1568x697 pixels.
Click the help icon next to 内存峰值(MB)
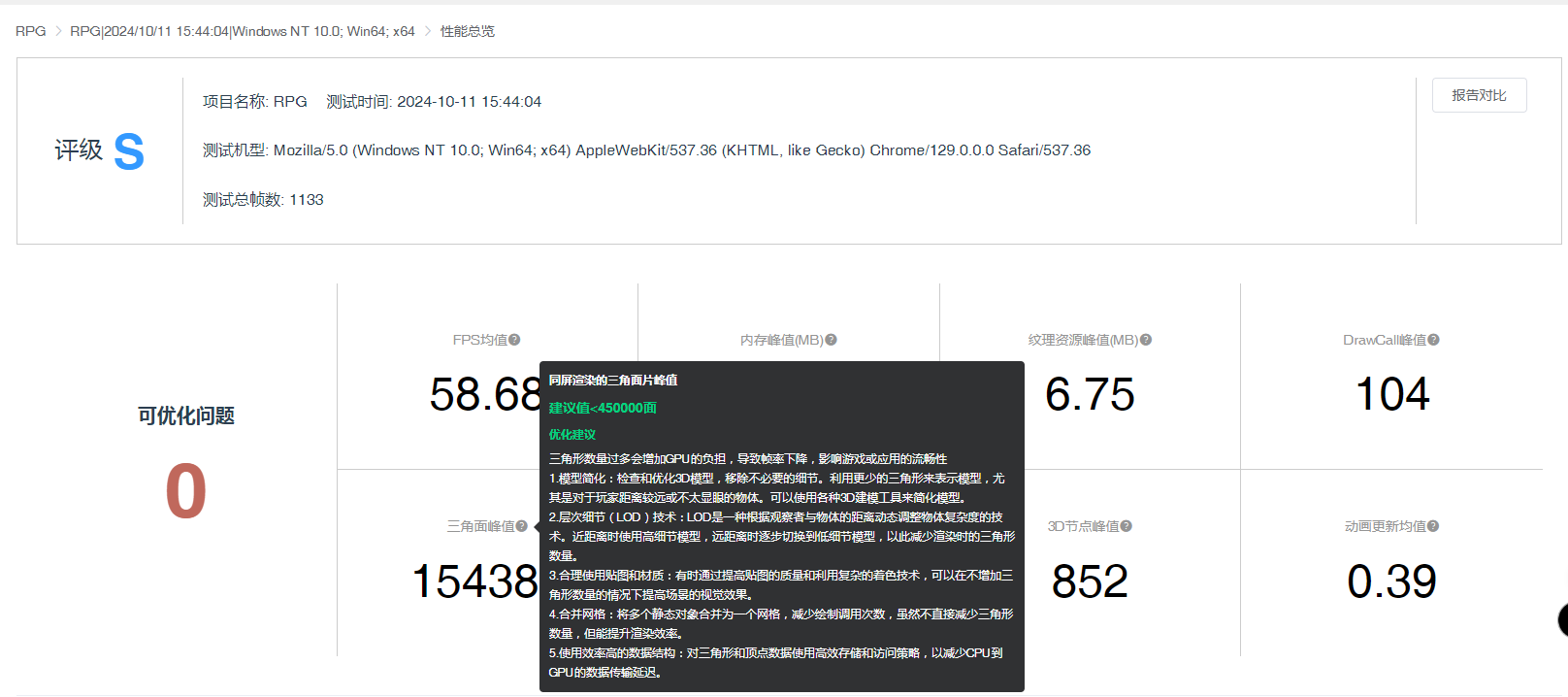[831, 340]
